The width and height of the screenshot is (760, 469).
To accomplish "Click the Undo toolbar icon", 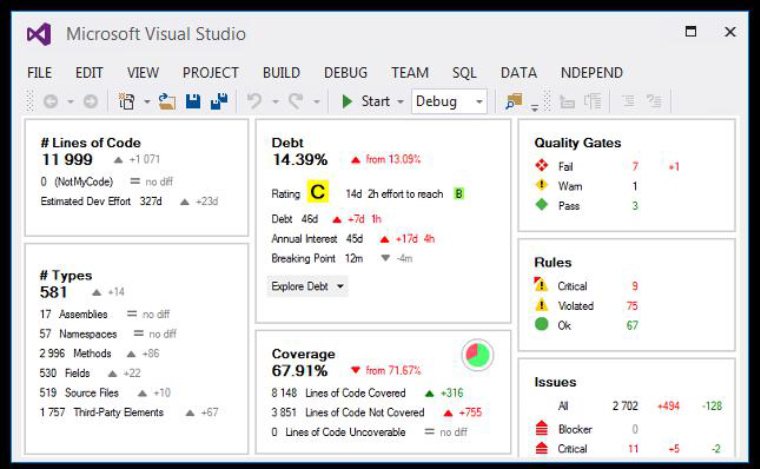I will [254, 101].
